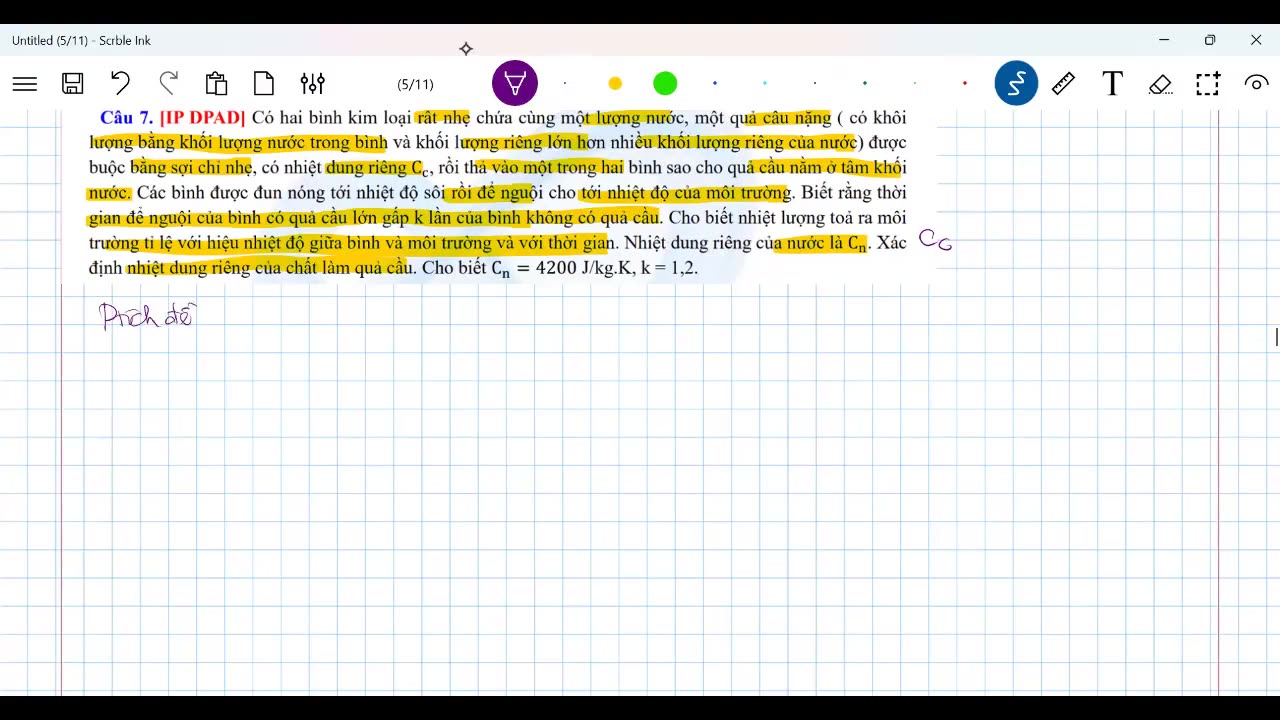Open the hamburger menu

[25, 84]
